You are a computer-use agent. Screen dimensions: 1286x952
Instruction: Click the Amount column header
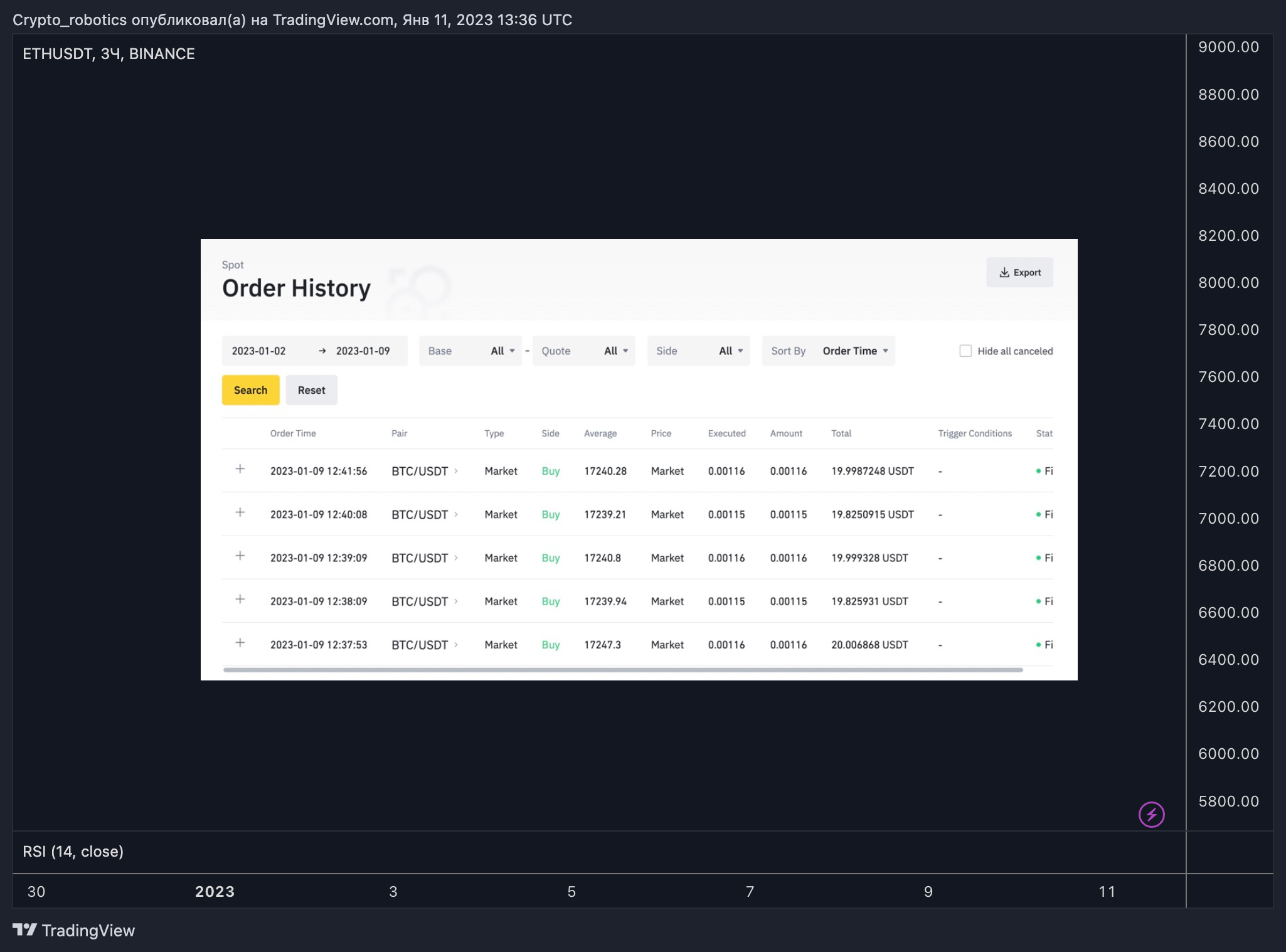pyautogui.click(x=786, y=433)
